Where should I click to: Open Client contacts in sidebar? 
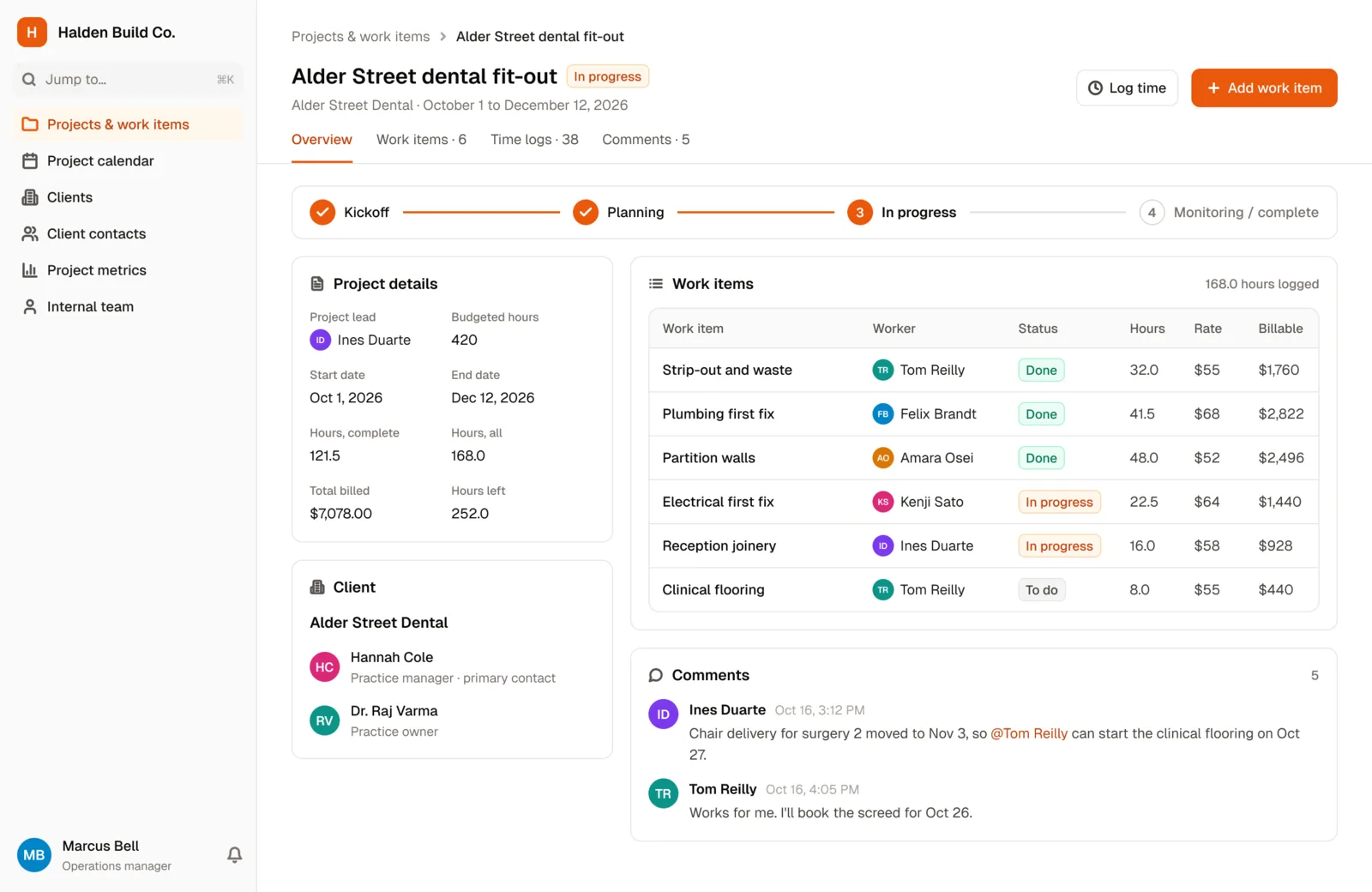click(x=128, y=234)
